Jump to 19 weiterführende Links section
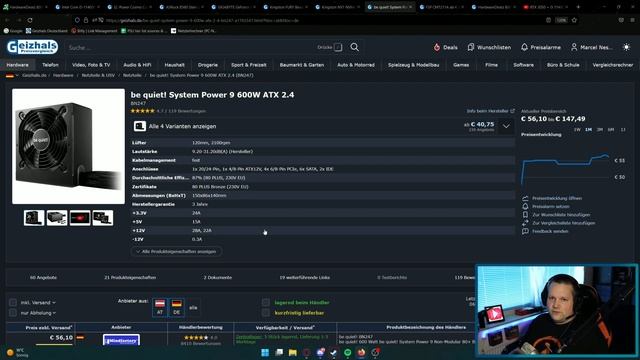Screen dimensions: 640x360 [304, 278]
